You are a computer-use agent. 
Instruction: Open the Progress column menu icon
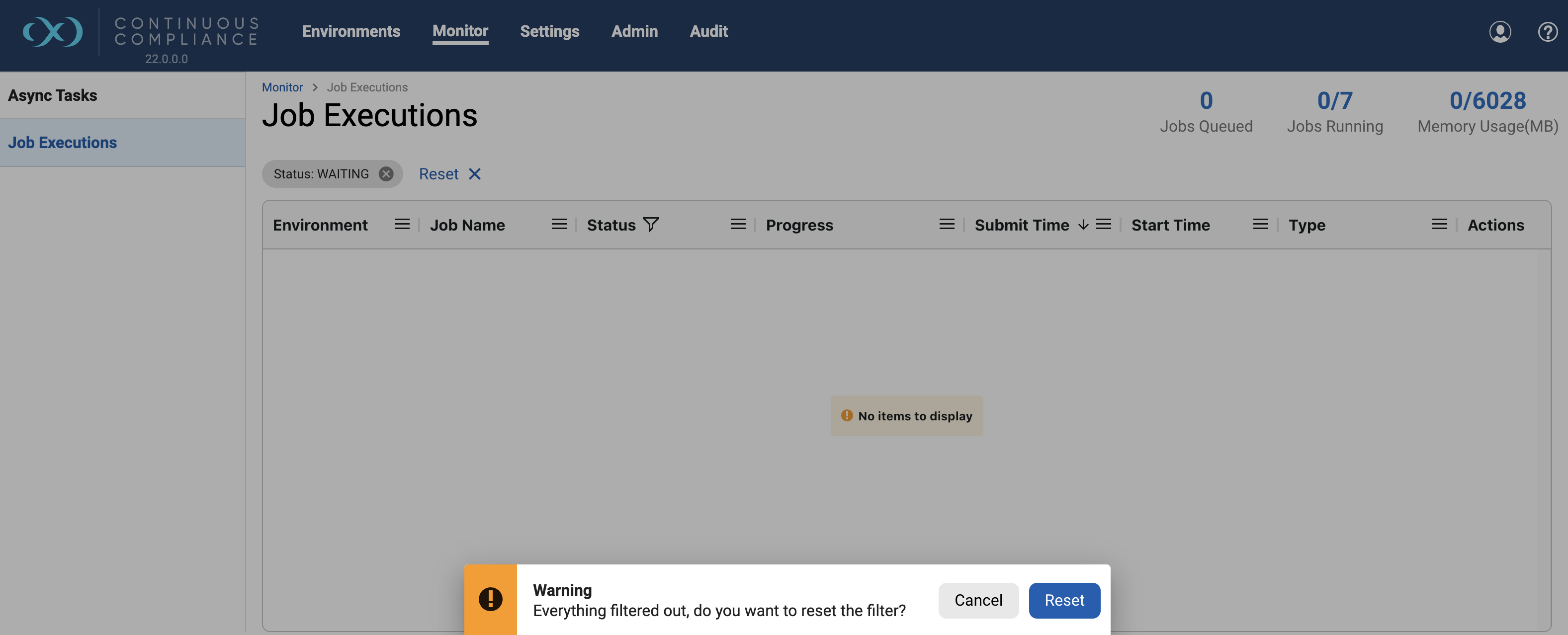coord(947,225)
